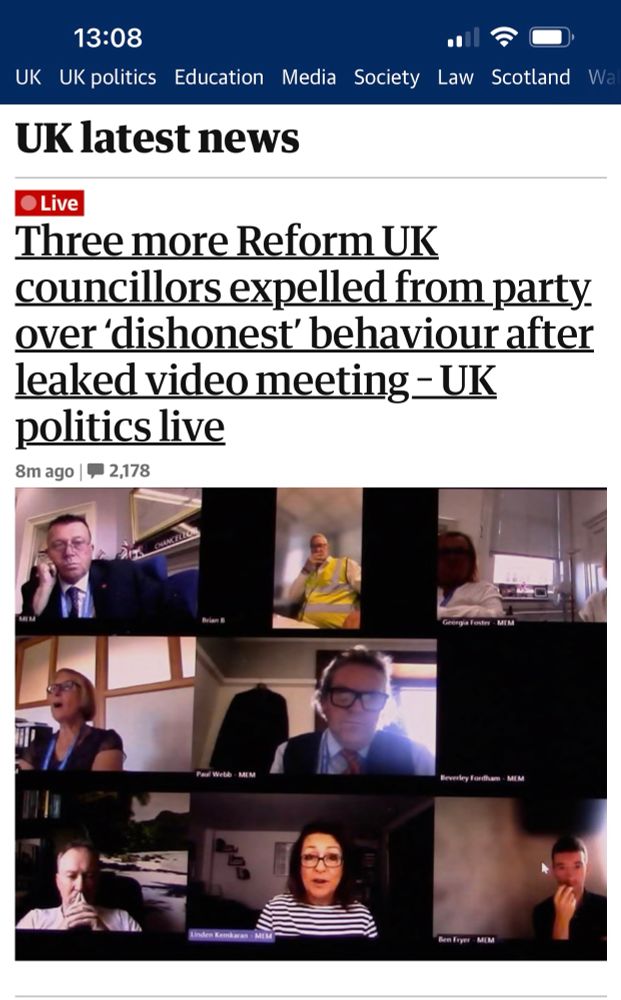
Task: Open the UK section tab
Action: tap(28, 77)
